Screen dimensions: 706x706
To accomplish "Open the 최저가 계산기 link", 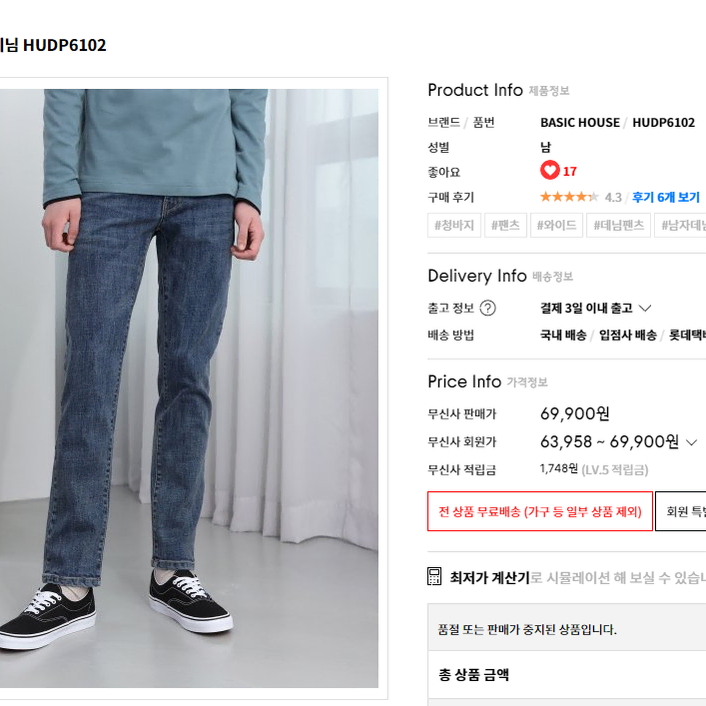I will click(489, 577).
